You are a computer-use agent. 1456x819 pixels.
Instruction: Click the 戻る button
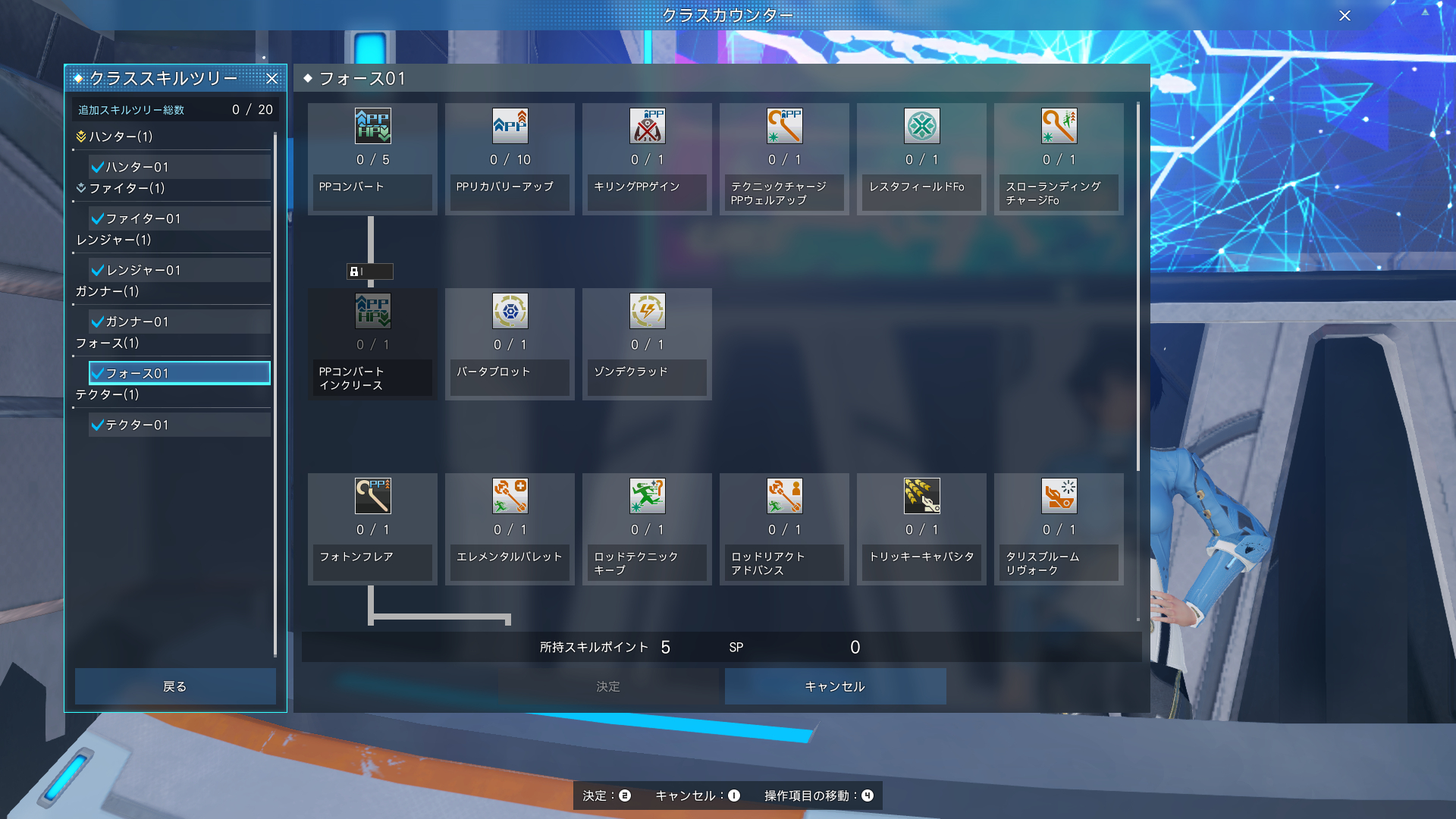[x=175, y=686]
